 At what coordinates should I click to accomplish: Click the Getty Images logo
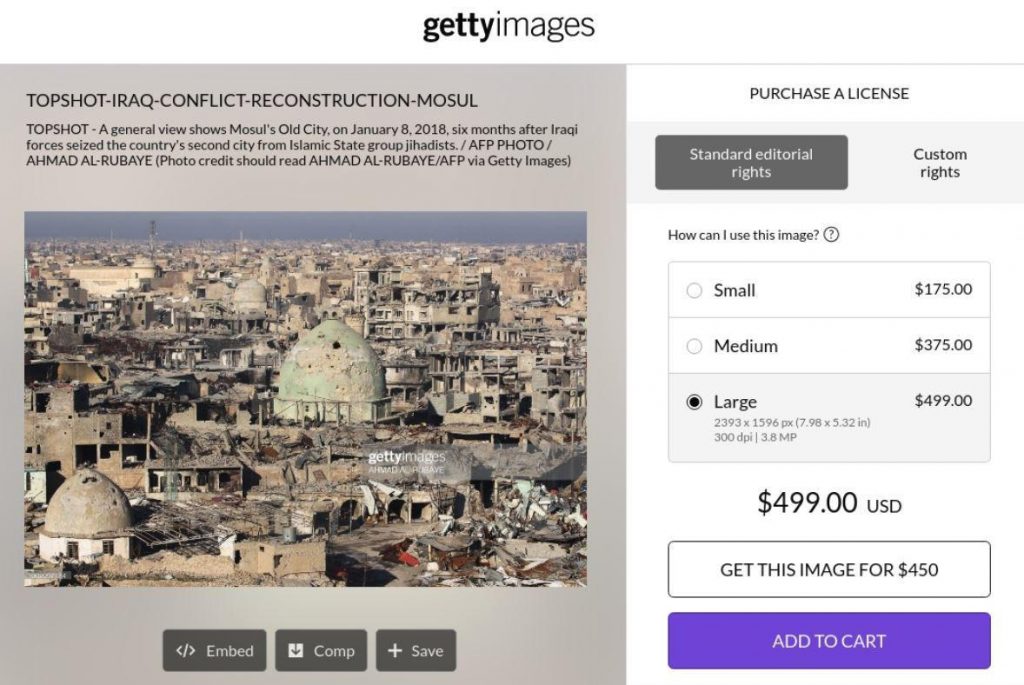[x=509, y=26]
